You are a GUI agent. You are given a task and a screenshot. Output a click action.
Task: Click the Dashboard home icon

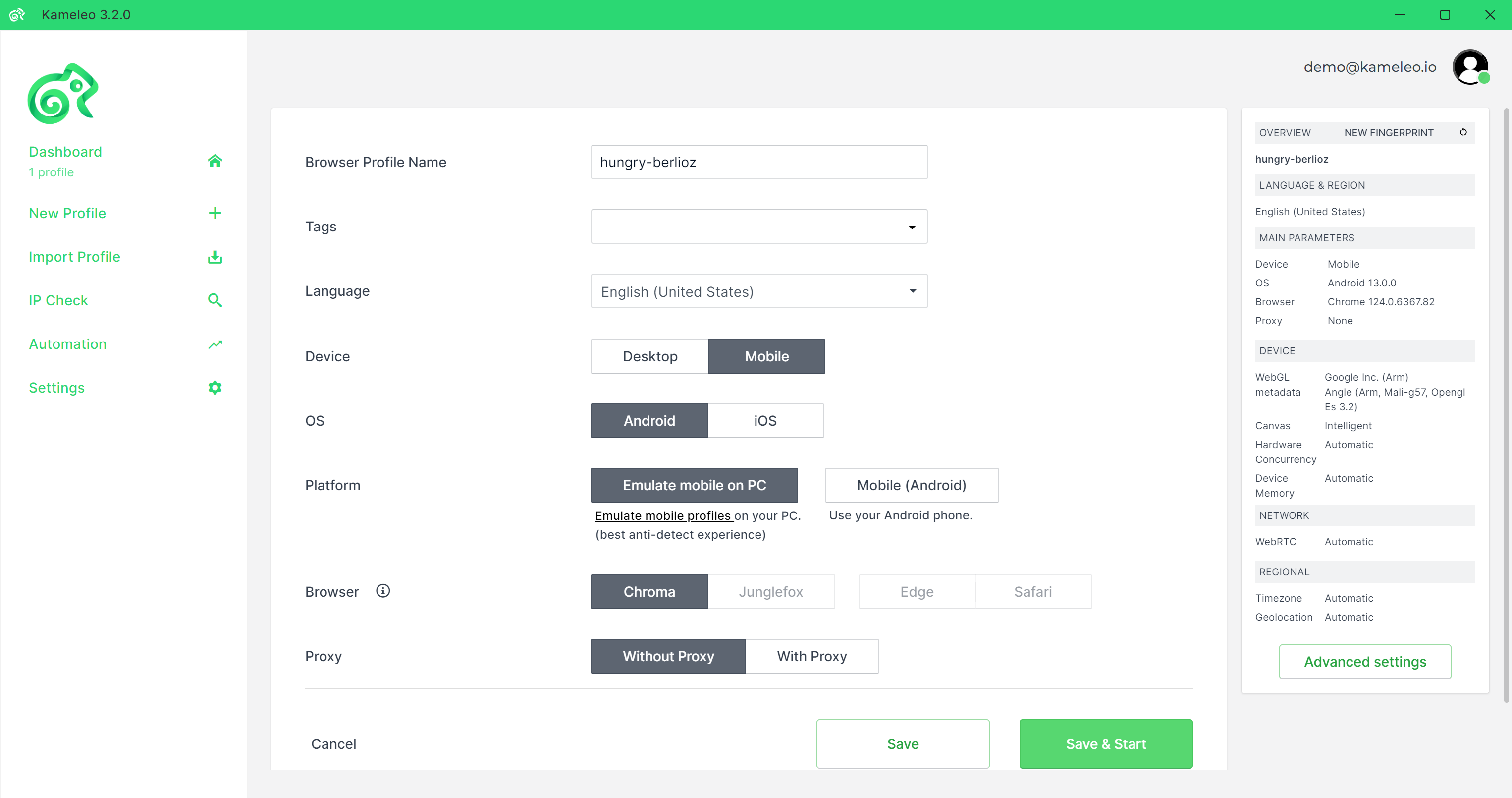pos(215,160)
